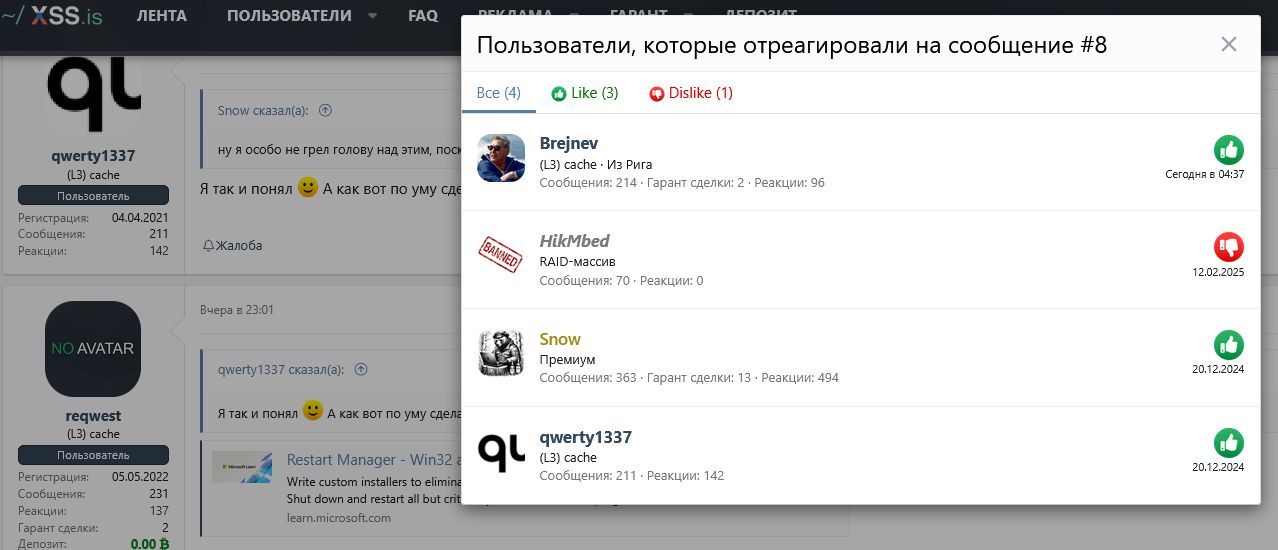The image size is (1278, 550).
Task: Click qwerty1337's avatar in the dialog
Action: [x=501, y=452]
